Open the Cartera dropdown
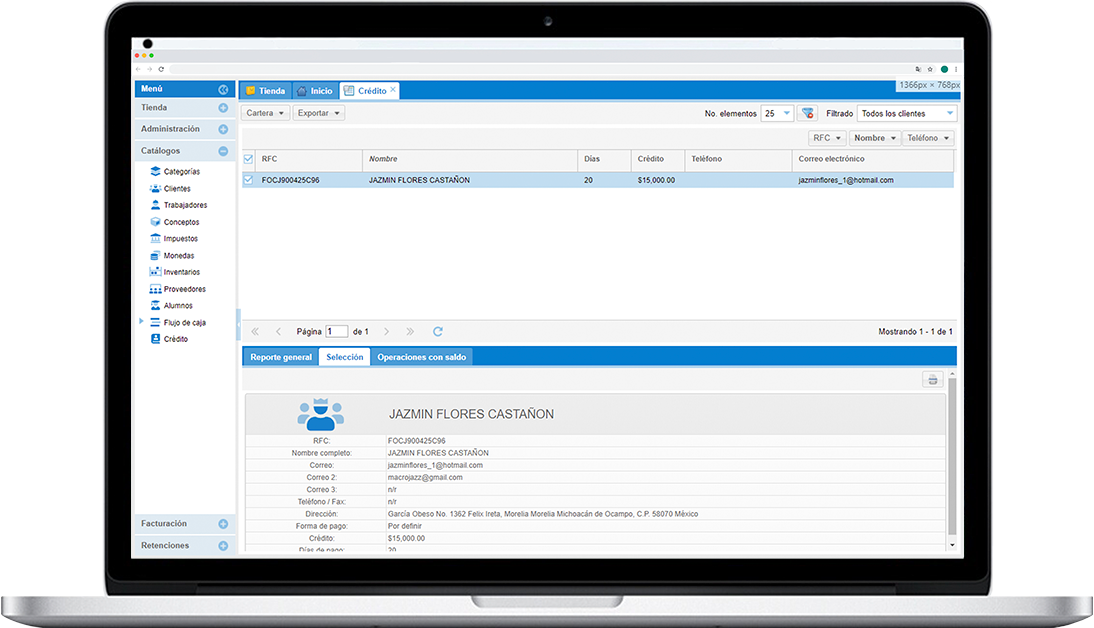Image resolution: width=1094 pixels, height=628 pixels. tap(265, 114)
